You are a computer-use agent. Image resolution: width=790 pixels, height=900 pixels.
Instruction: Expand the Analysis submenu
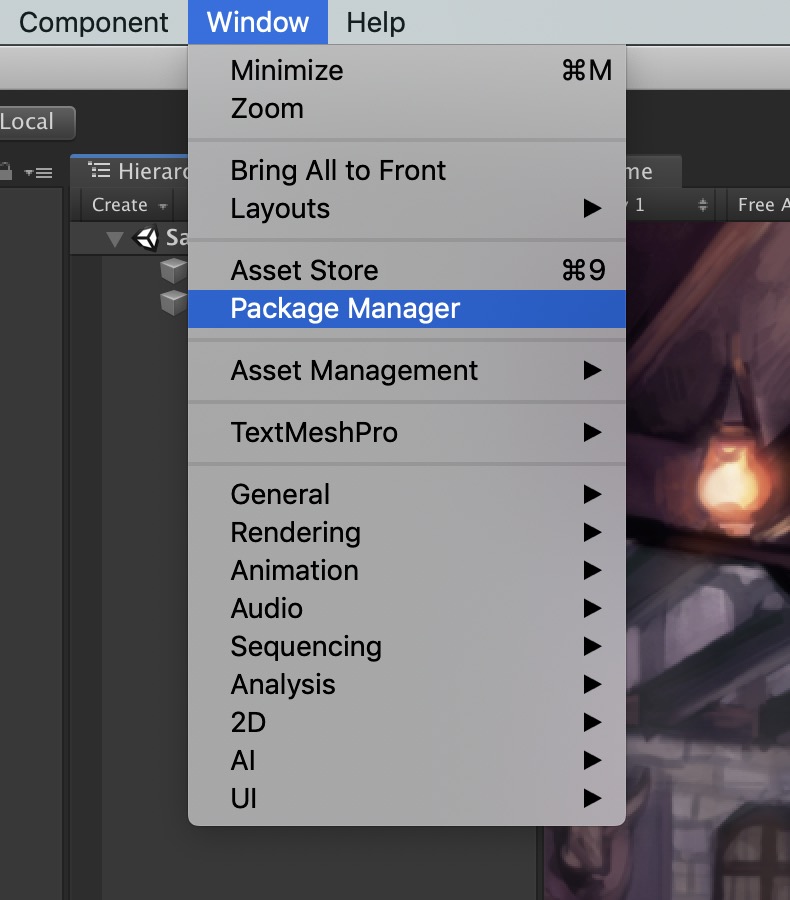(406, 684)
